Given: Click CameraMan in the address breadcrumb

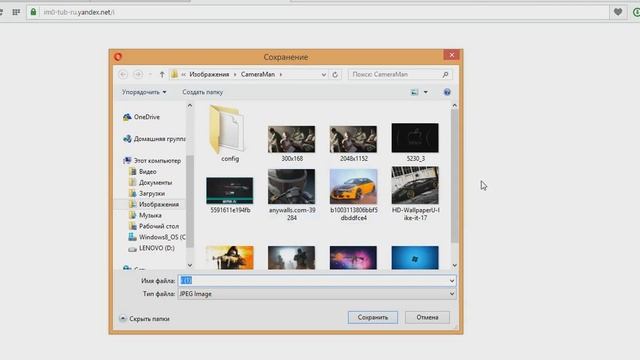Looking at the screenshot, I should click(x=258, y=74).
